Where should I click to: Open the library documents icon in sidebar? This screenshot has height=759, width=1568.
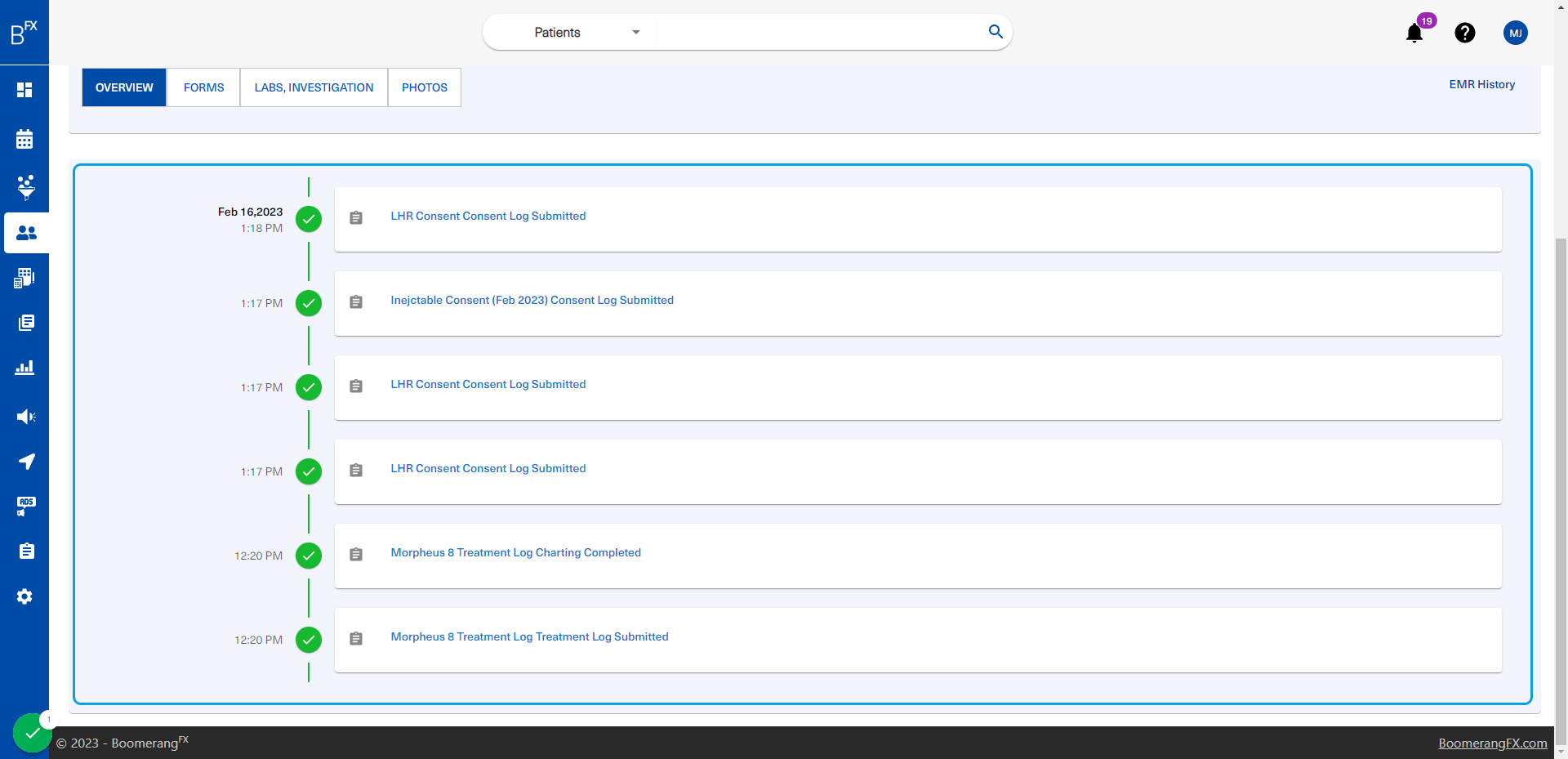[x=26, y=323]
